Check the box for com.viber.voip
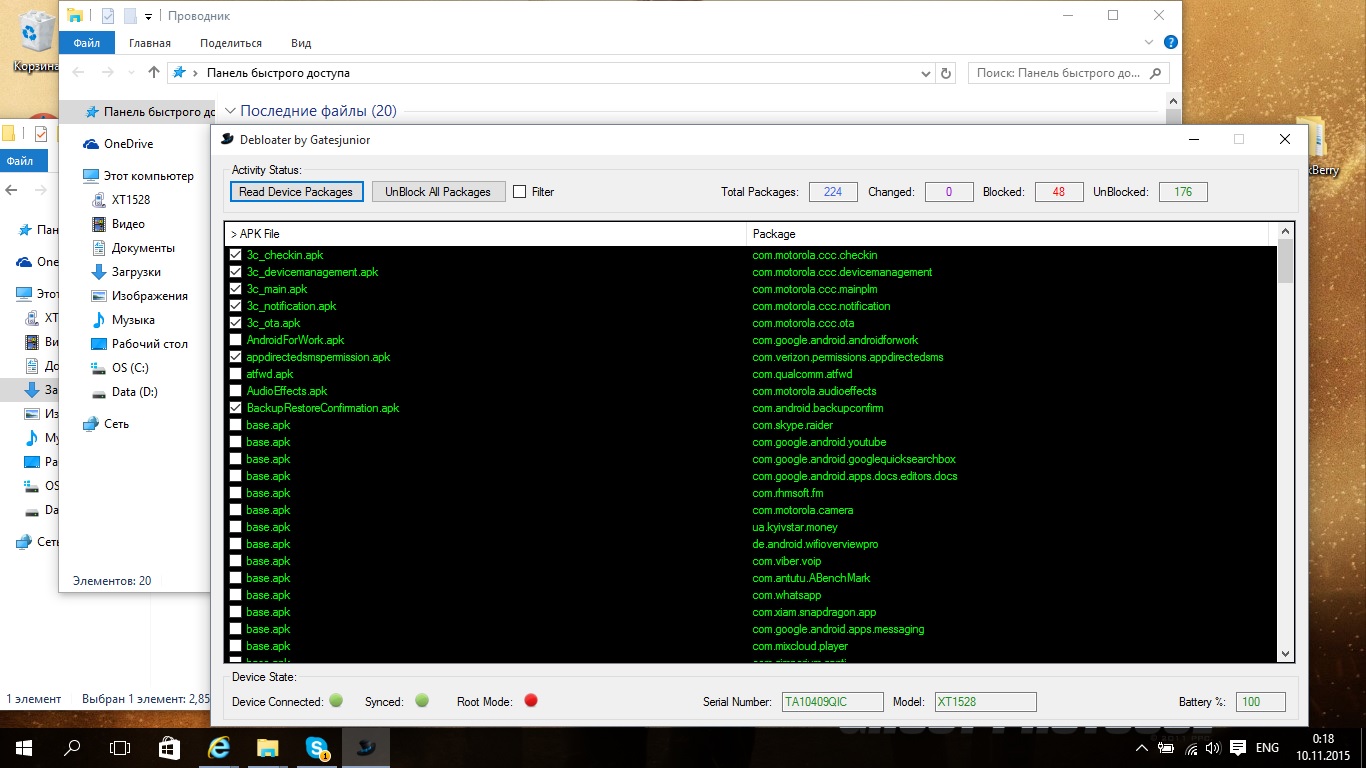The width and height of the screenshot is (1366, 768). 236,561
